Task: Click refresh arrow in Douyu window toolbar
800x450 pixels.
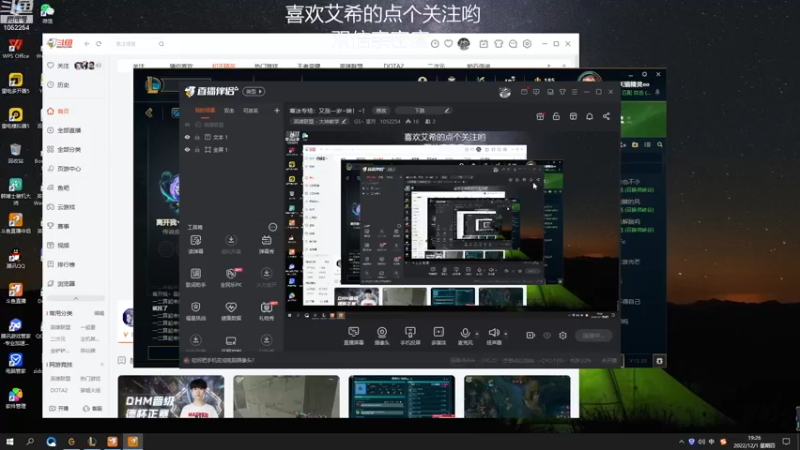Action: pos(99,44)
